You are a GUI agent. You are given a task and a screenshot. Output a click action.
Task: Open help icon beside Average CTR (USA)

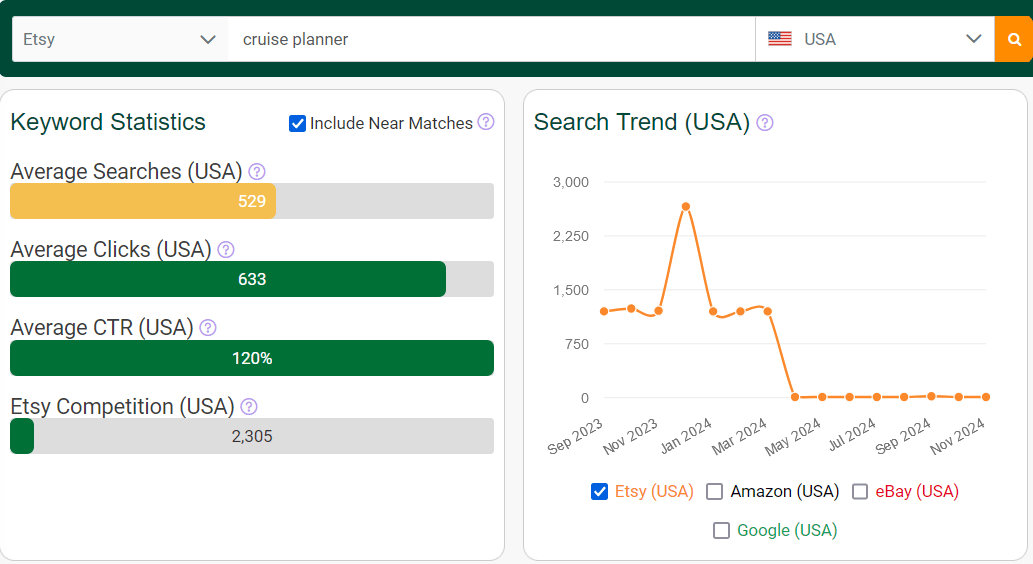point(208,328)
